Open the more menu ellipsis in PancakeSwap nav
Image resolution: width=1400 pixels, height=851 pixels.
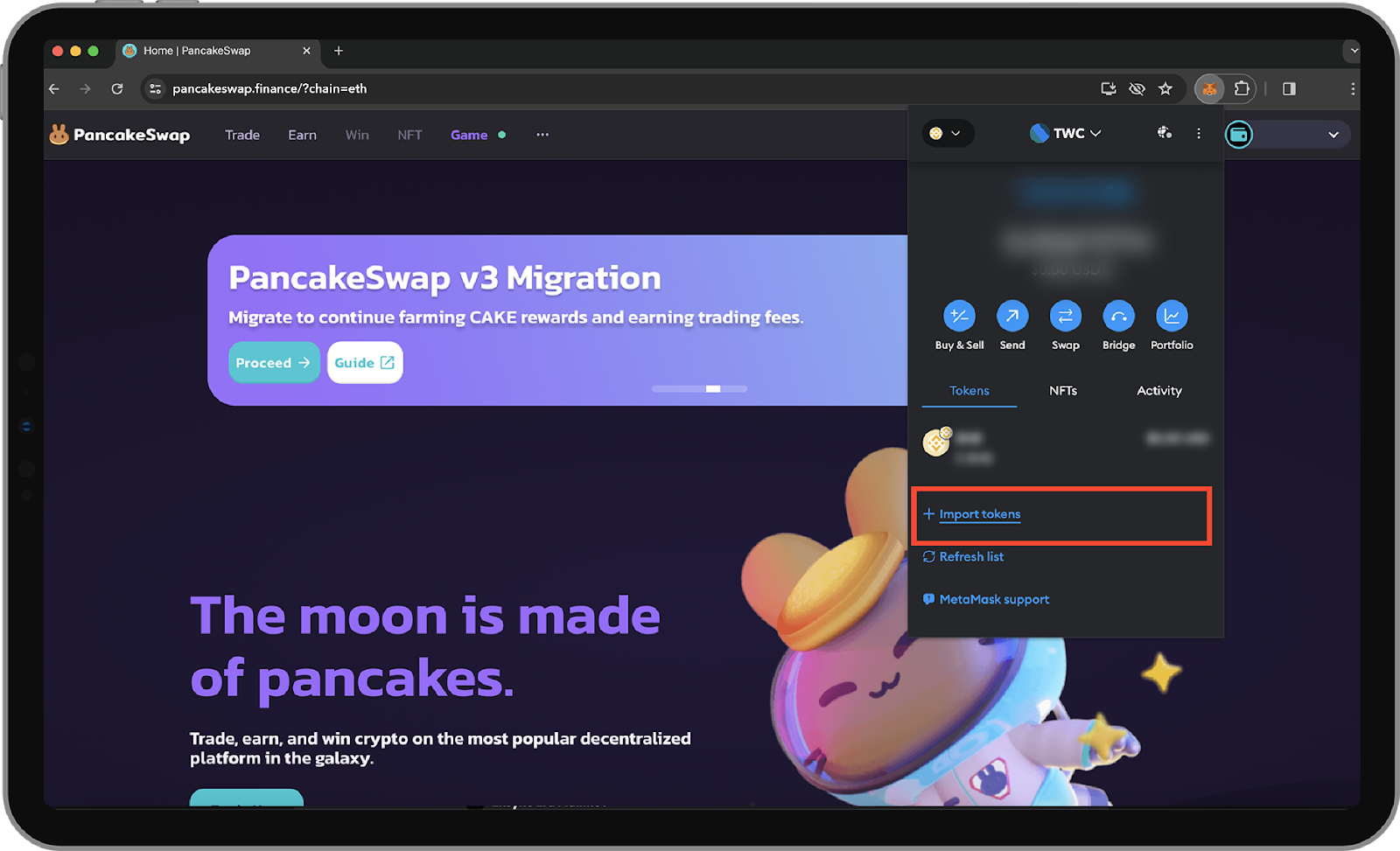tap(542, 135)
